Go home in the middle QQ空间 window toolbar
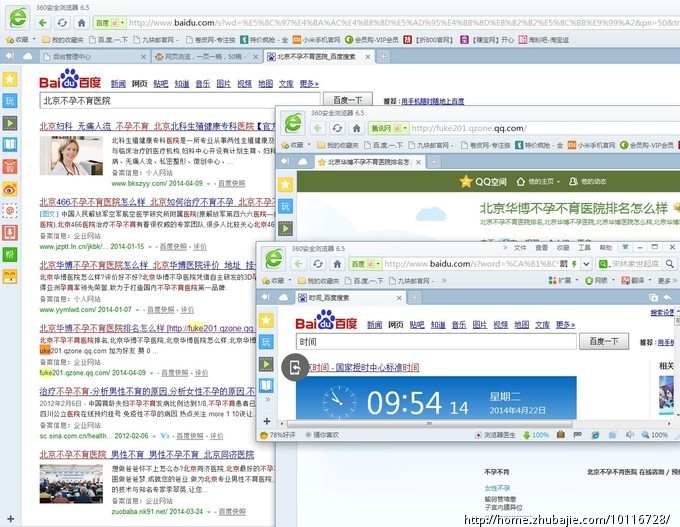This screenshot has height=527, width=680. click(356, 128)
